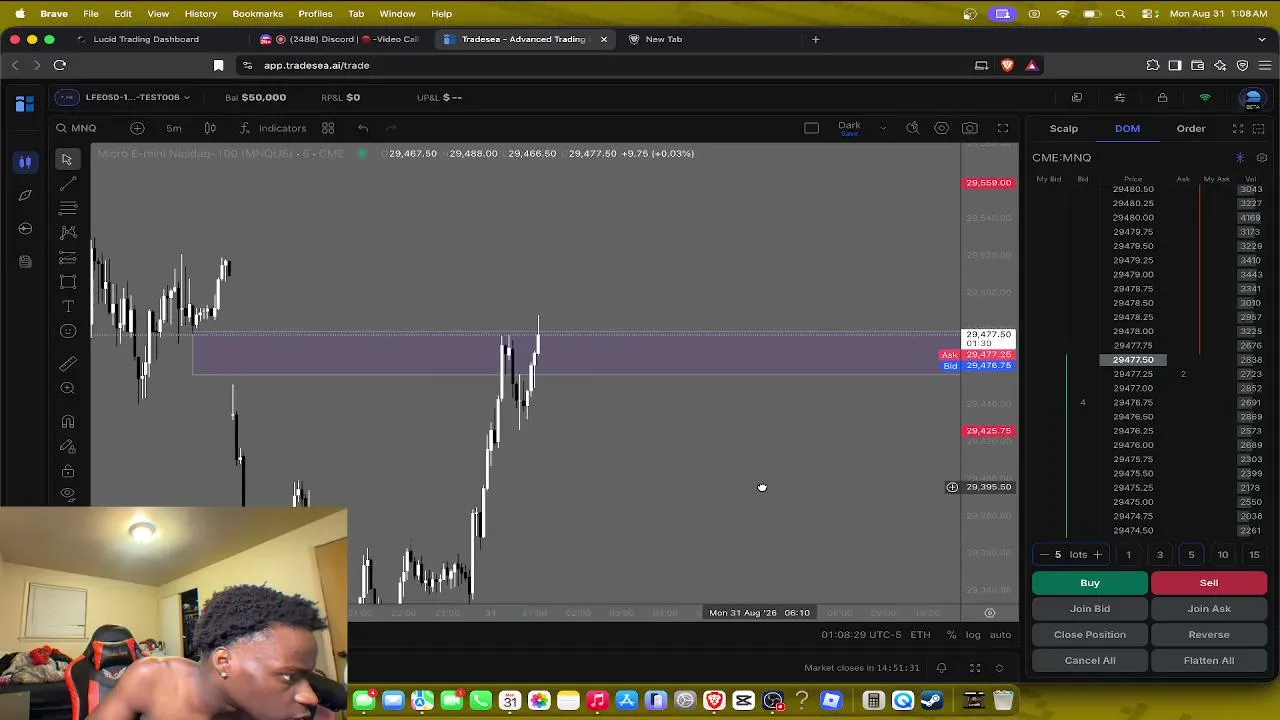Expand the Dark layout save dropdown arrow
This screenshot has height=720, width=1280.
pos(883,128)
